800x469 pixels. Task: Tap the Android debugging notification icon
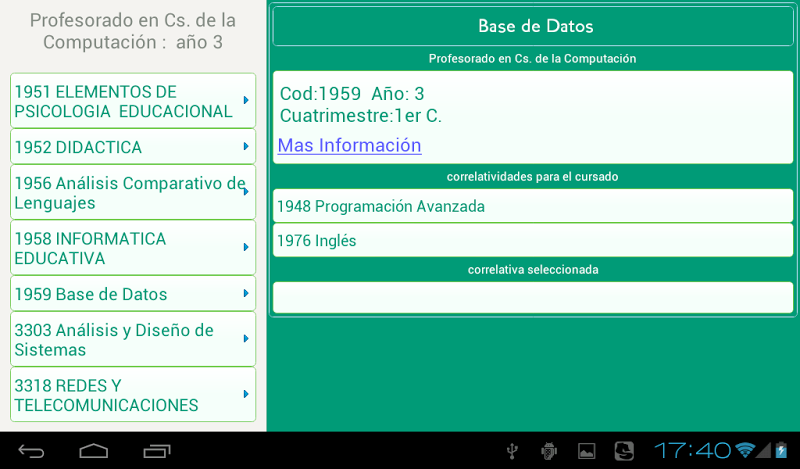549,451
